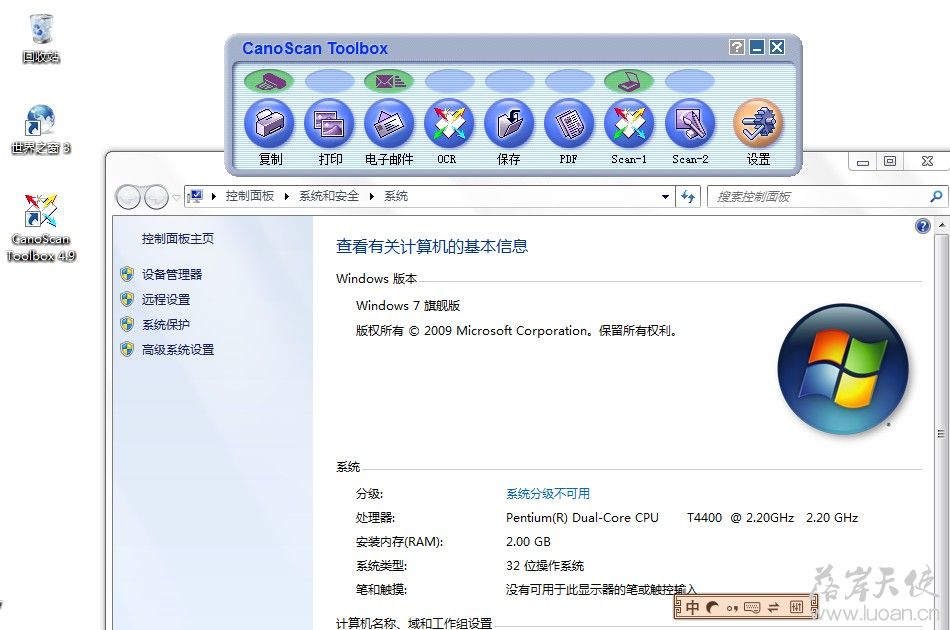
Task: Refresh the Control Panel address bar
Action: (688, 196)
